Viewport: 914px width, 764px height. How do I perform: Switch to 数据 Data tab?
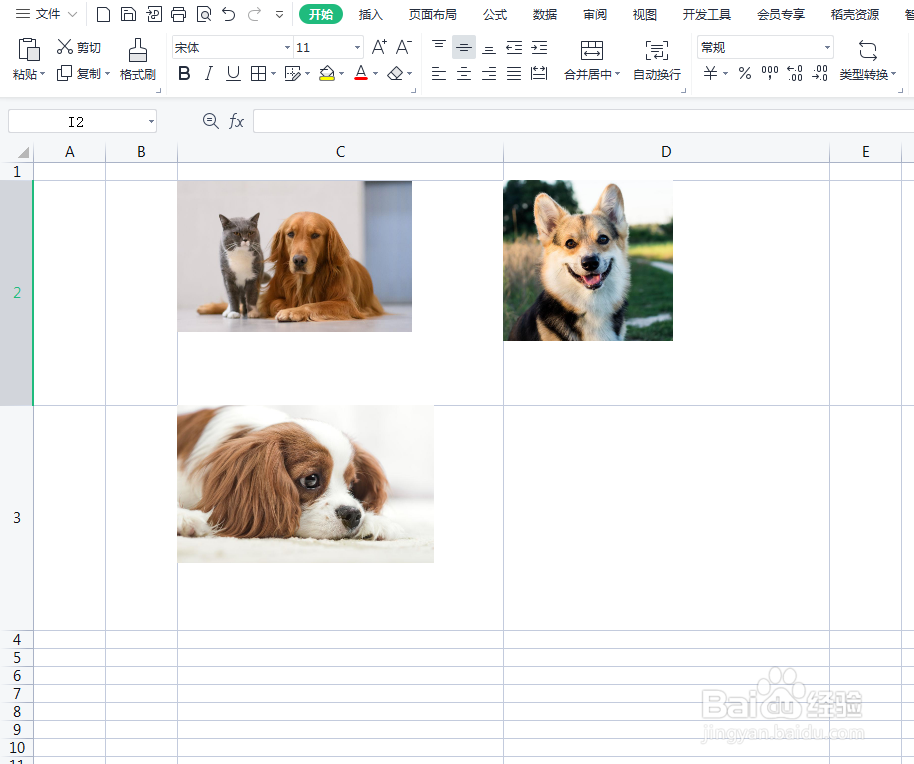(x=545, y=15)
